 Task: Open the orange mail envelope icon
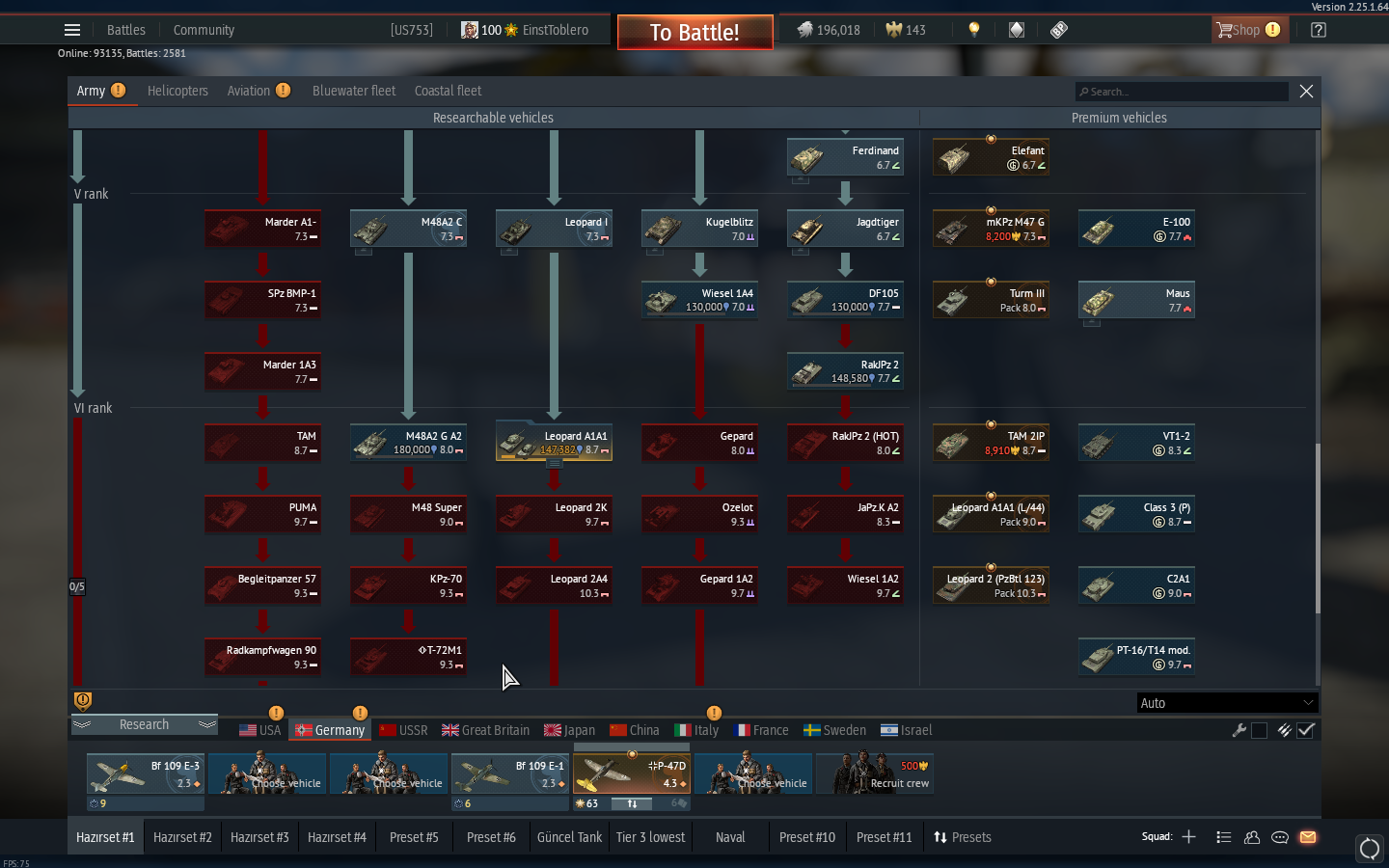(x=1308, y=837)
